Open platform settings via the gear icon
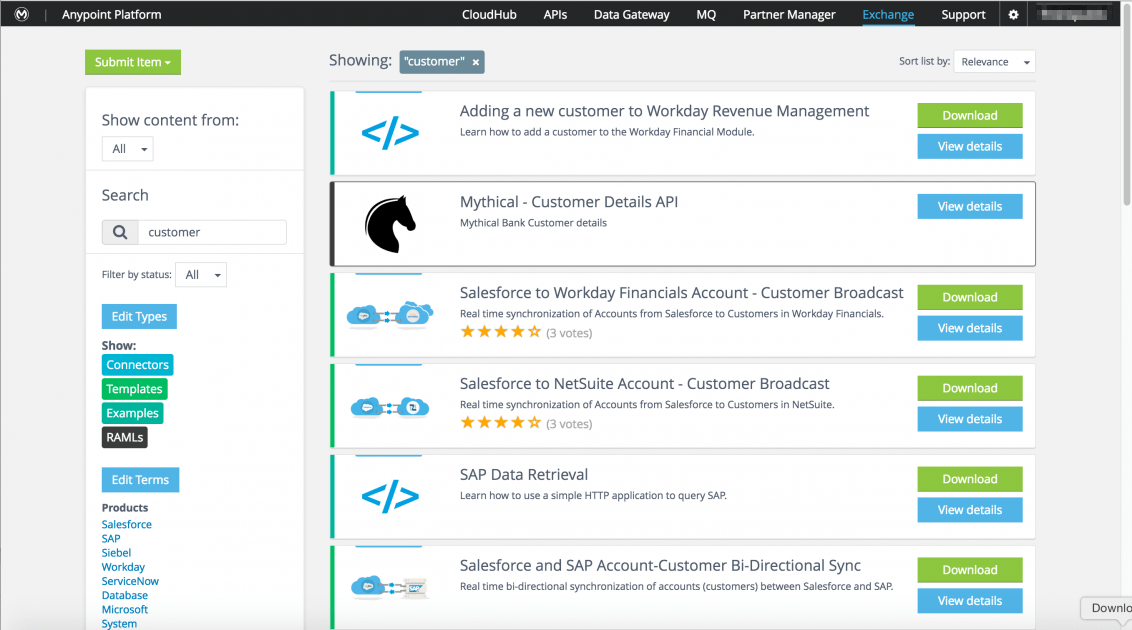The image size is (1132, 630). [1012, 14]
